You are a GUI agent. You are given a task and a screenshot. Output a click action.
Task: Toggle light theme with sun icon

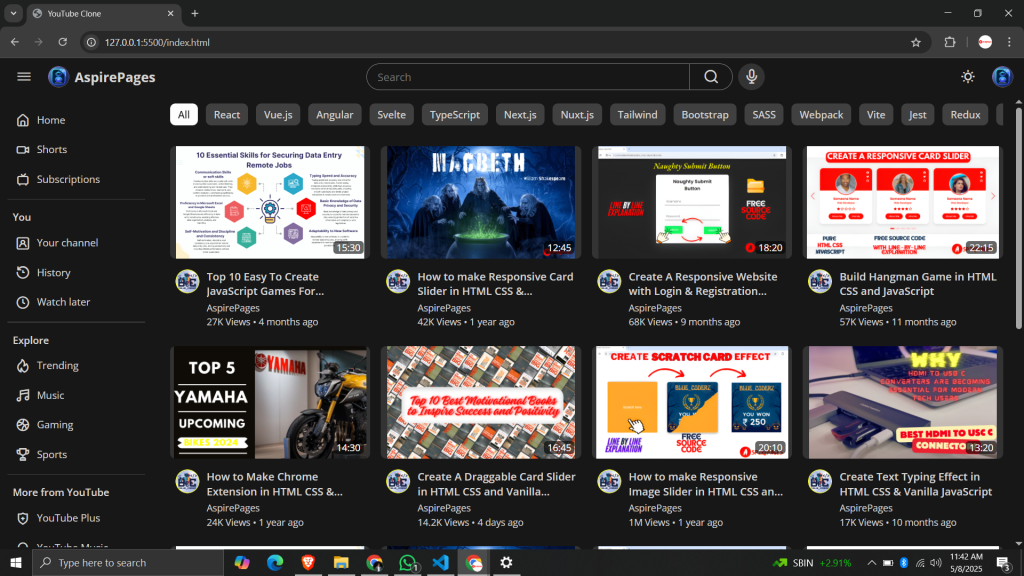coord(968,77)
